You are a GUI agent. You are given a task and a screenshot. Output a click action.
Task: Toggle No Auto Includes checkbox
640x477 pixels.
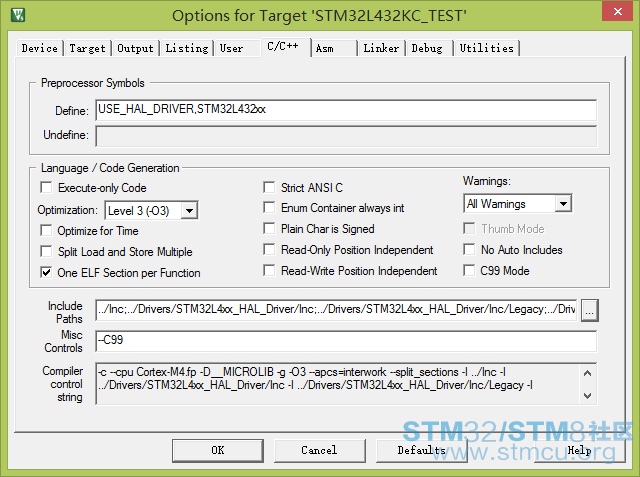[469, 249]
